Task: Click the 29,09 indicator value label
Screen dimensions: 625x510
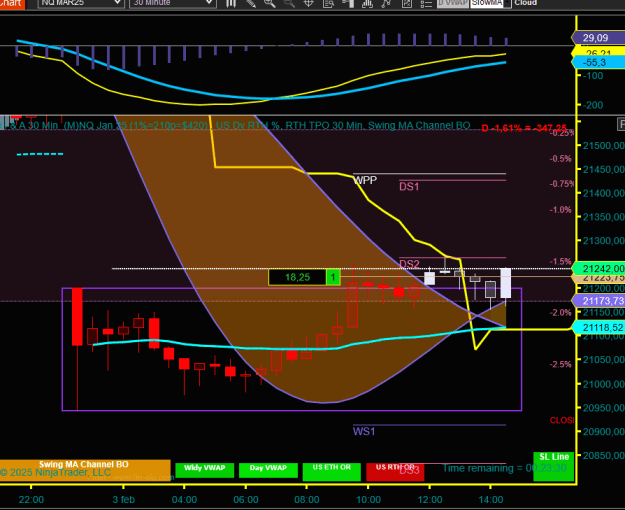Action: pyautogui.click(x=598, y=38)
